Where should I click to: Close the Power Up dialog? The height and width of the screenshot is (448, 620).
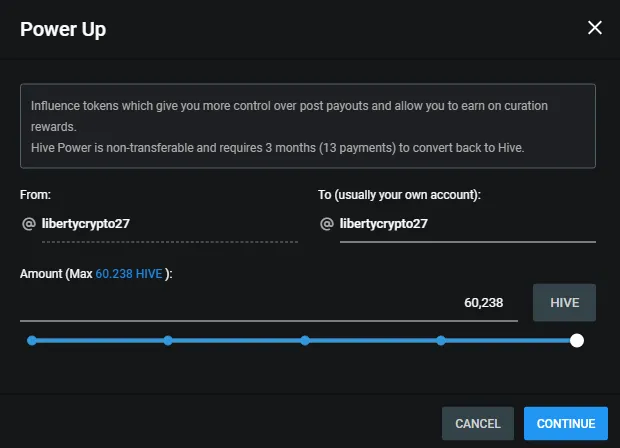pos(595,28)
